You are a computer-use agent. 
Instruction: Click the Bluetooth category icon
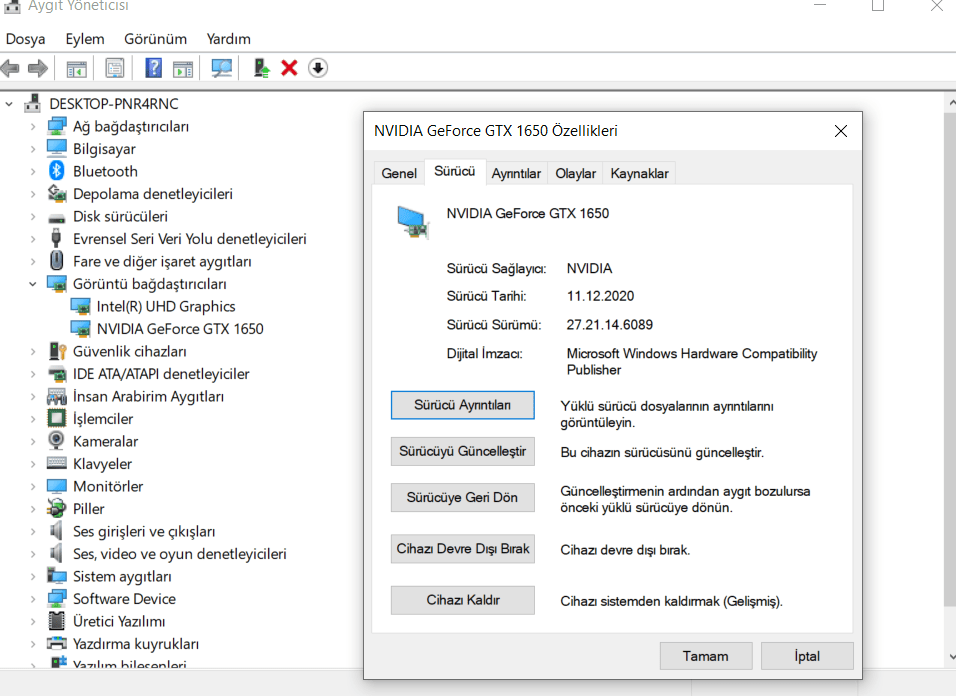(57, 171)
